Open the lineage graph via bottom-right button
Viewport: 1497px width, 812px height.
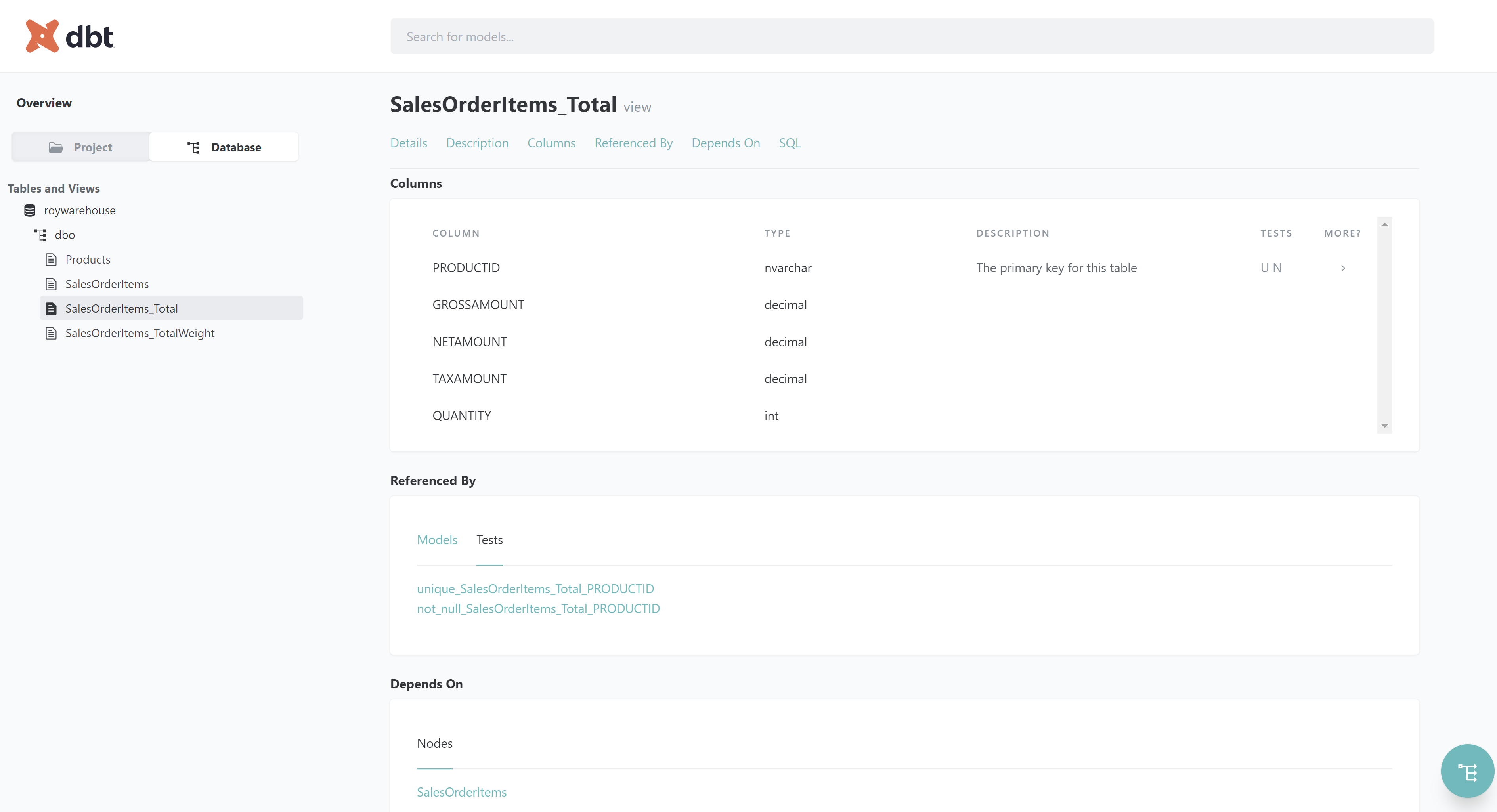tap(1467, 771)
